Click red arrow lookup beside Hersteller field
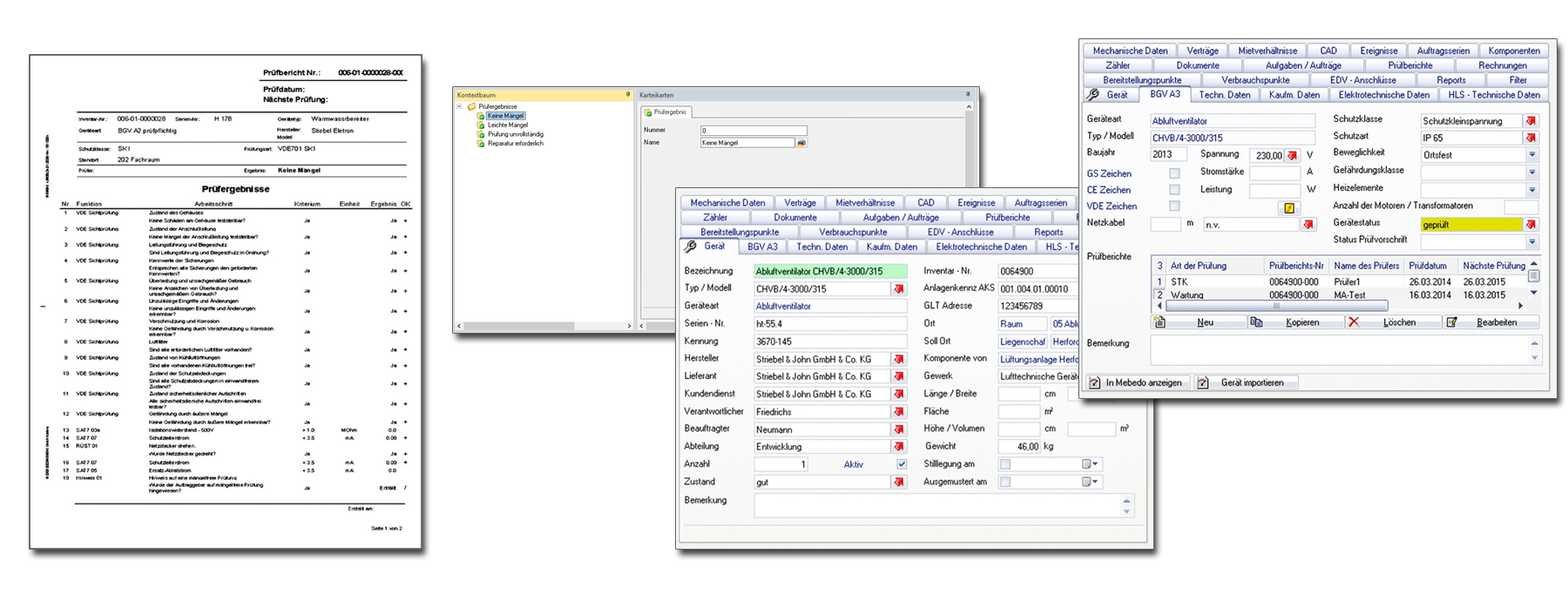The width and height of the screenshot is (1568, 601). (898, 359)
